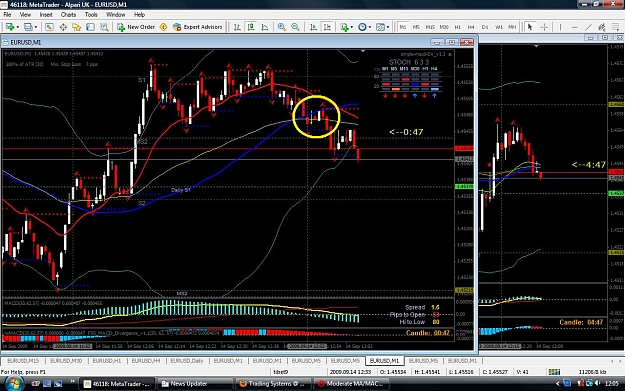Select the equidistant channel tool
625x391 pixels.
pos(602,27)
